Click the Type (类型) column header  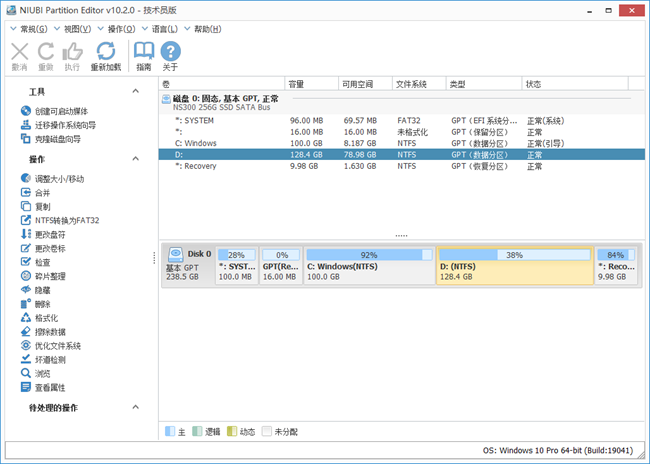[484, 84]
